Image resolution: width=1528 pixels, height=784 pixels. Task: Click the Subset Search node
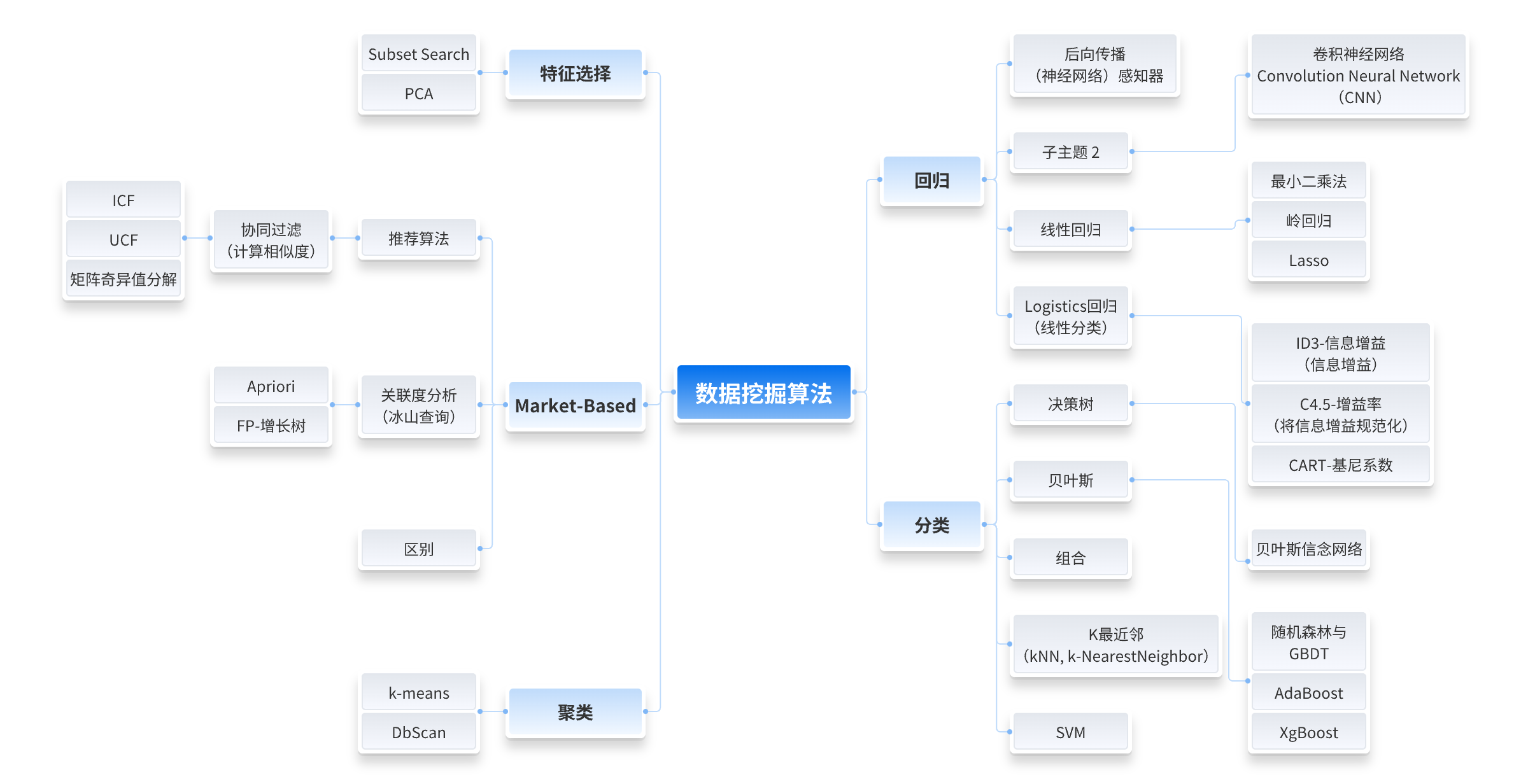tap(418, 54)
